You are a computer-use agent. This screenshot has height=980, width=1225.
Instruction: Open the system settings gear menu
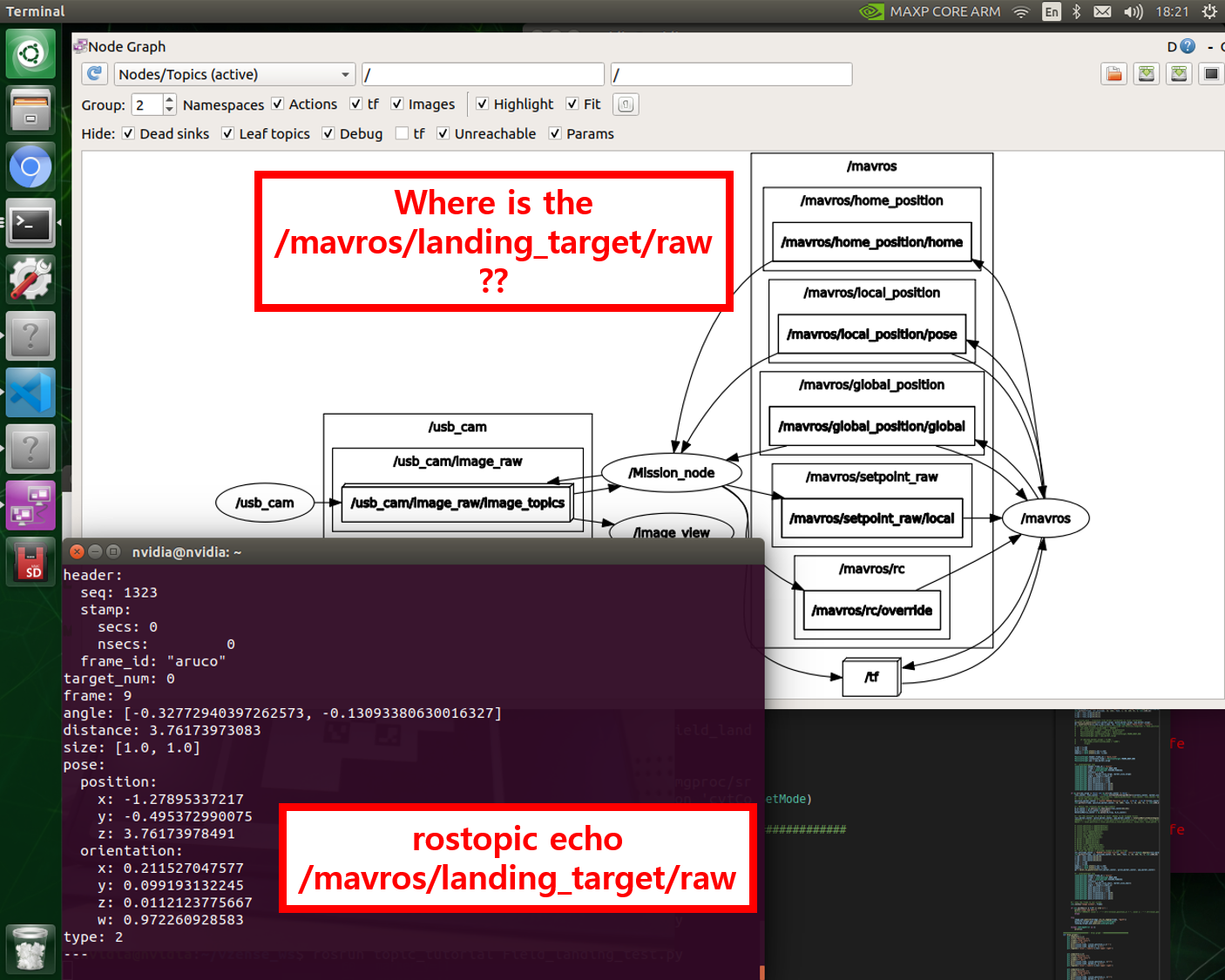click(x=1209, y=11)
